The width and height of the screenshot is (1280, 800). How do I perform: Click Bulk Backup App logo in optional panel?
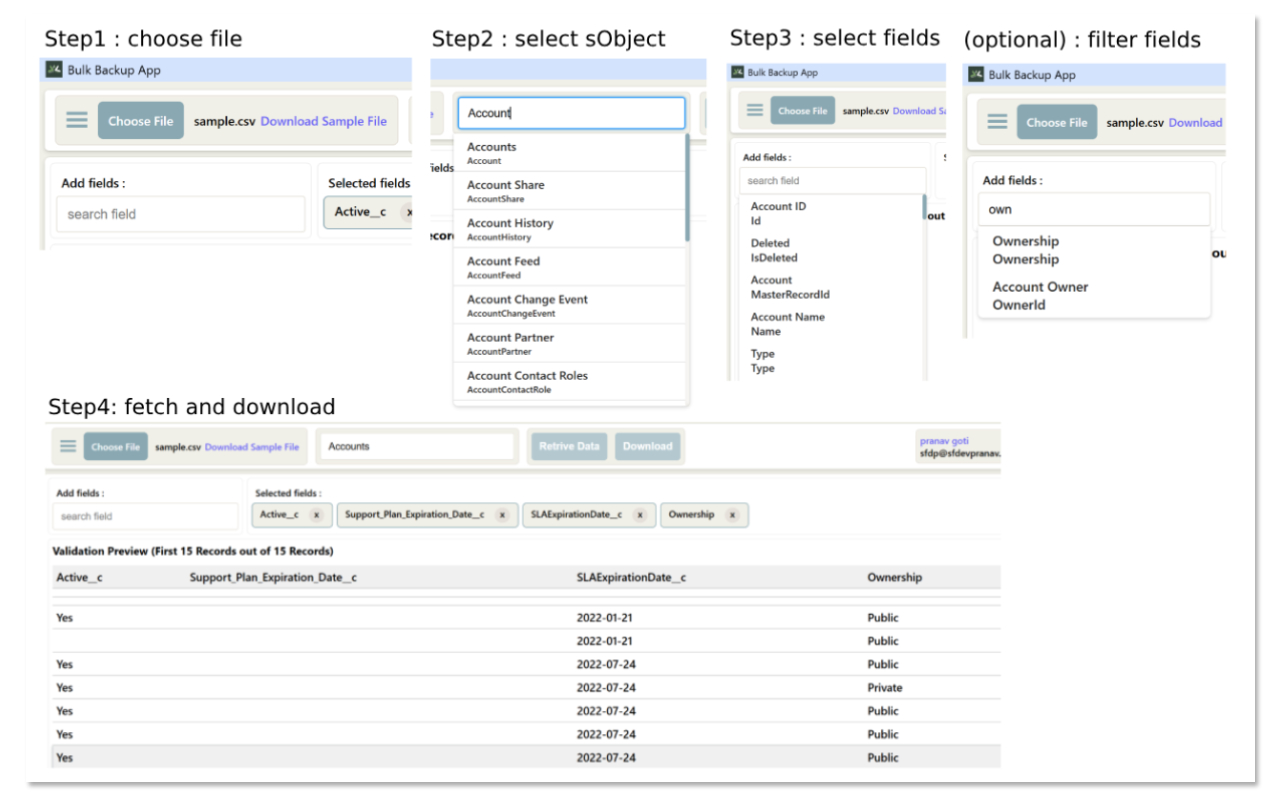[976, 74]
